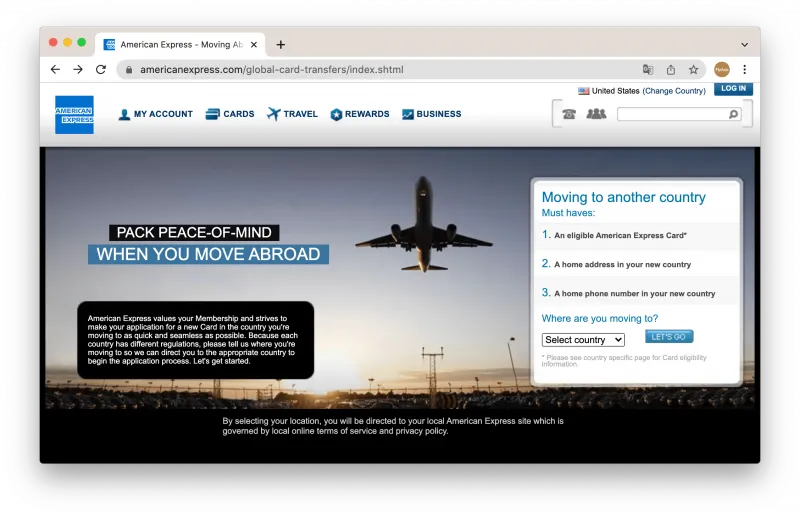This screenshot has height=516, width=800.
Task: Open the My Account menu
Action: pyautogui.click(x=156, y=114)
